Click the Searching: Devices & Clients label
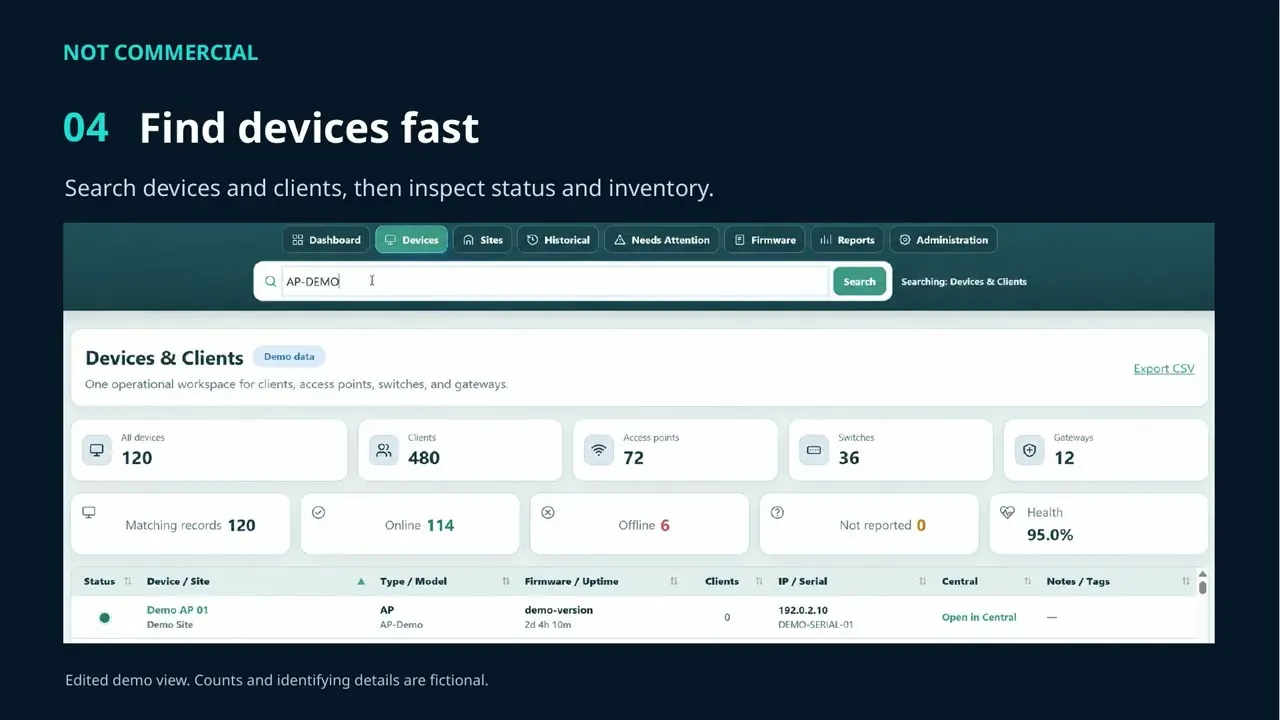Viewport: 1280px width, 720px height. point(964,282)
